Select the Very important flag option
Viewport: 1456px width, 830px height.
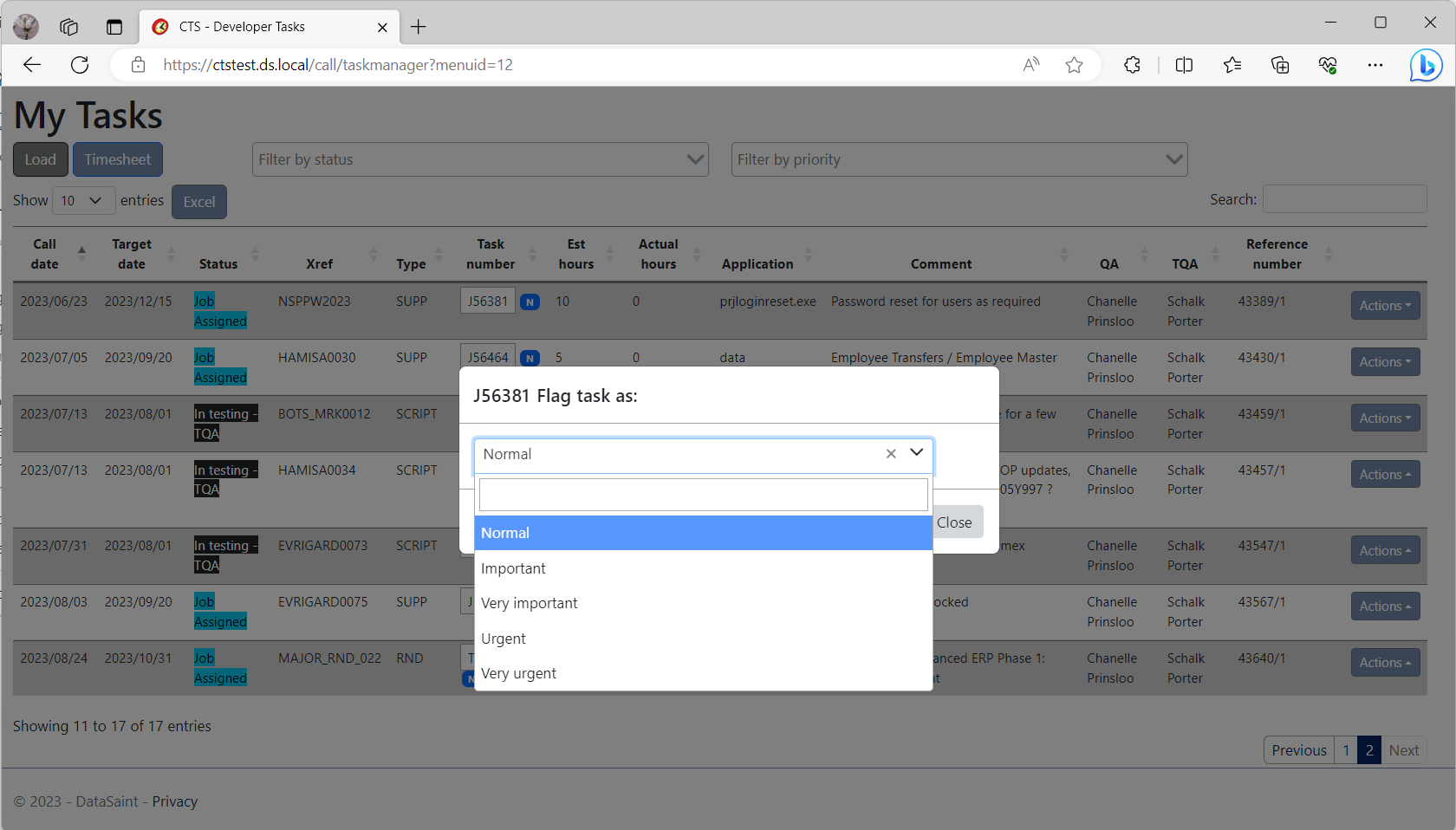[703, 603]
